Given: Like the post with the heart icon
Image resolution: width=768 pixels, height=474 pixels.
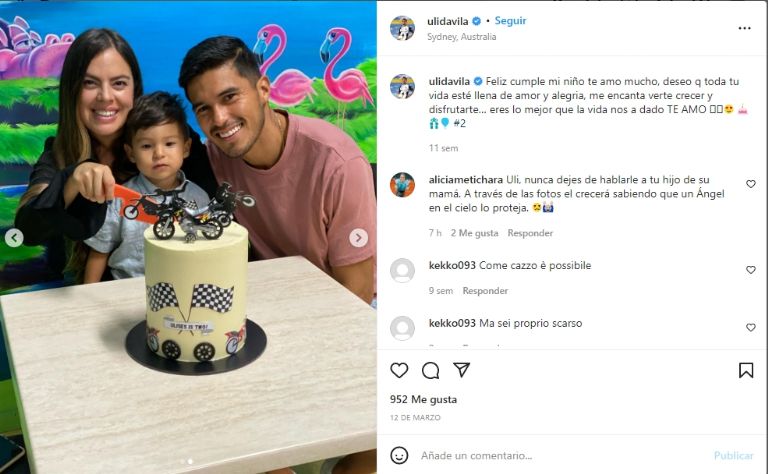Looking at the screenshot, I should 399,370.
